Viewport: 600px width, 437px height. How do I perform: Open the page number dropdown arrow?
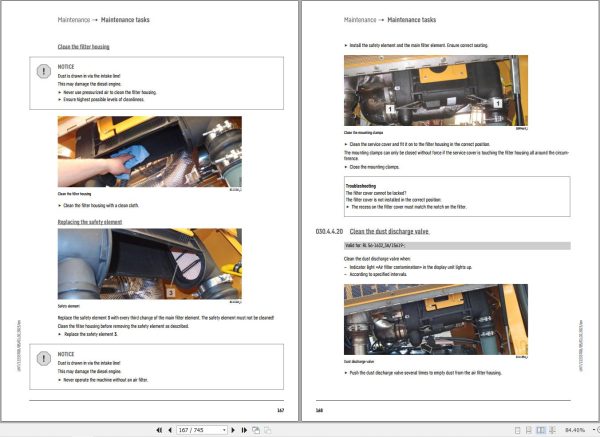point(224,430)
